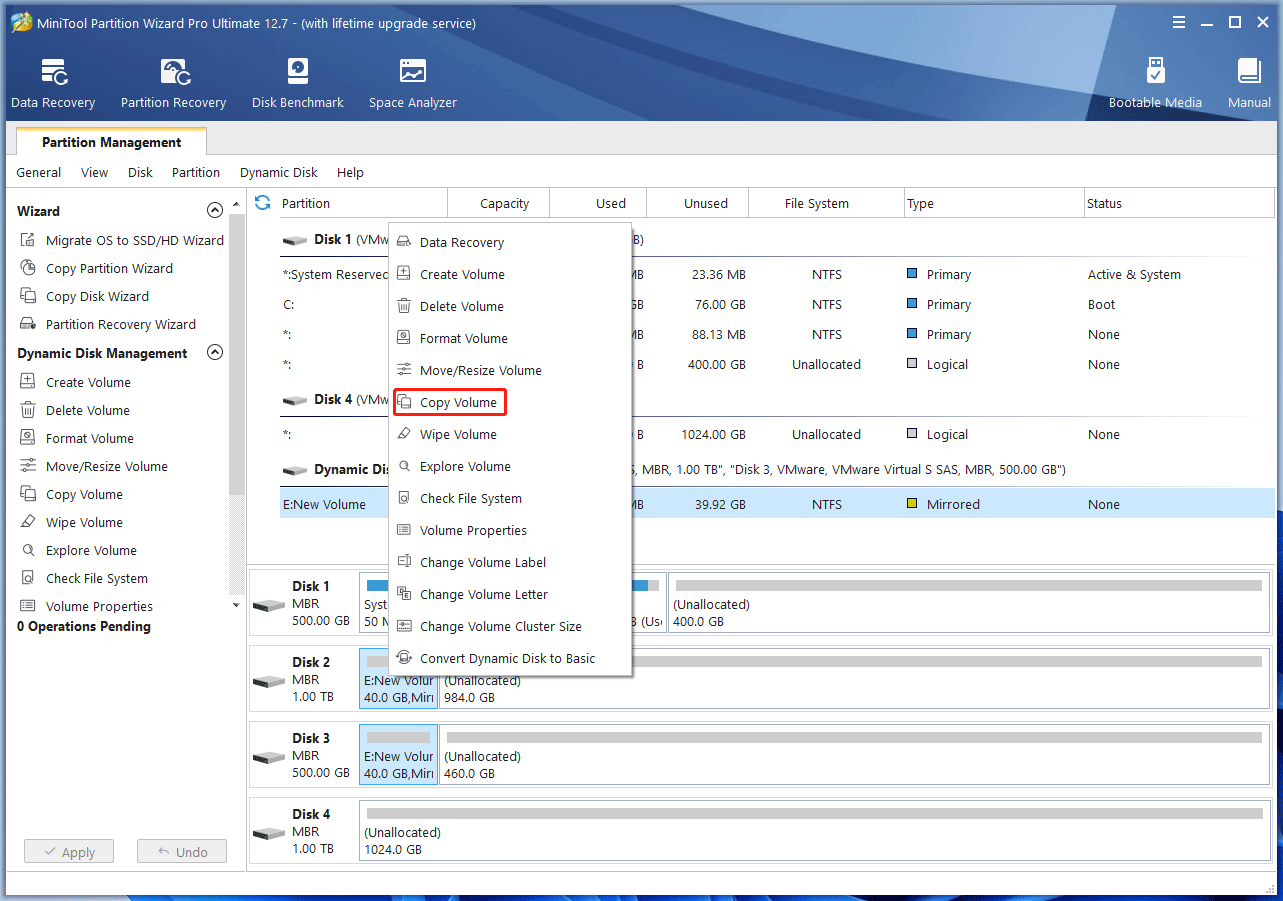Select Disk 3 unallocated 460.0 GB block
Screen dimensions: 1283x901
[x=853, y=757]
